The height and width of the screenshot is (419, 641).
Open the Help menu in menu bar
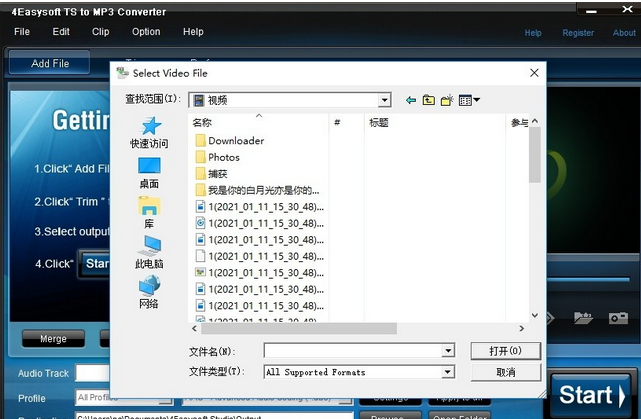coord(193,32)
